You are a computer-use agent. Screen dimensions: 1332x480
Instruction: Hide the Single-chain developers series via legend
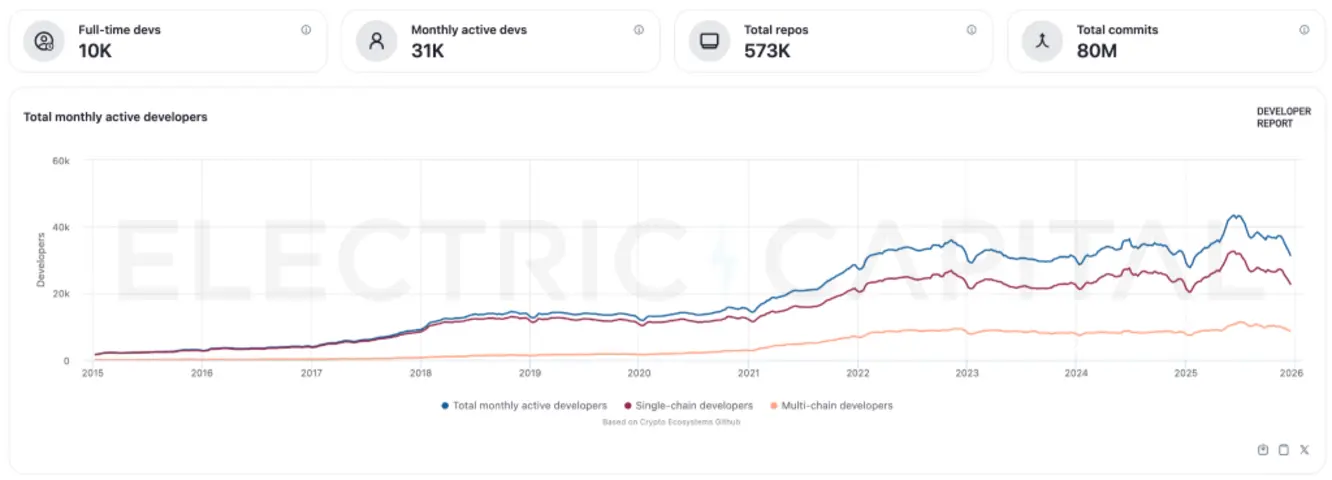point(688,406)
